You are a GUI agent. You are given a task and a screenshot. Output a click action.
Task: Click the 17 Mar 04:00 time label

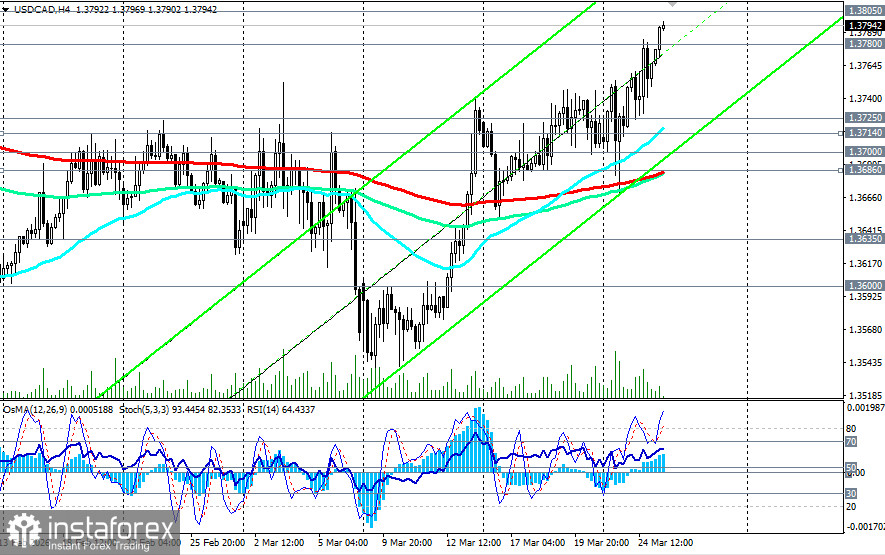537,543
